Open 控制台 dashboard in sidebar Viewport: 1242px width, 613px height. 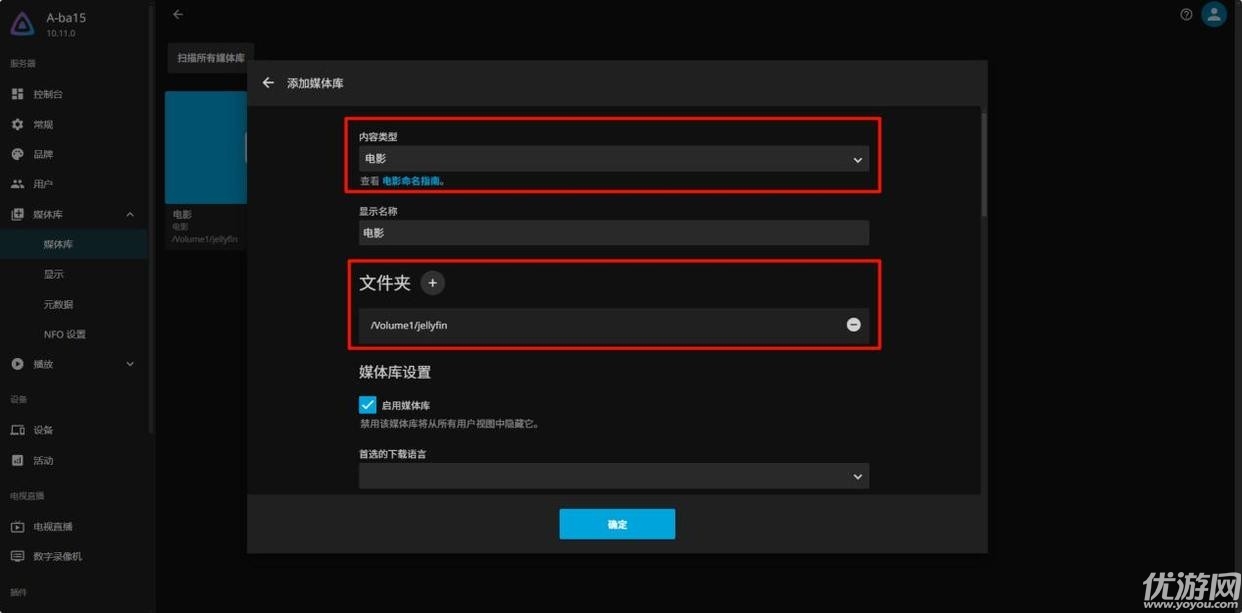[x=48, y=94]
